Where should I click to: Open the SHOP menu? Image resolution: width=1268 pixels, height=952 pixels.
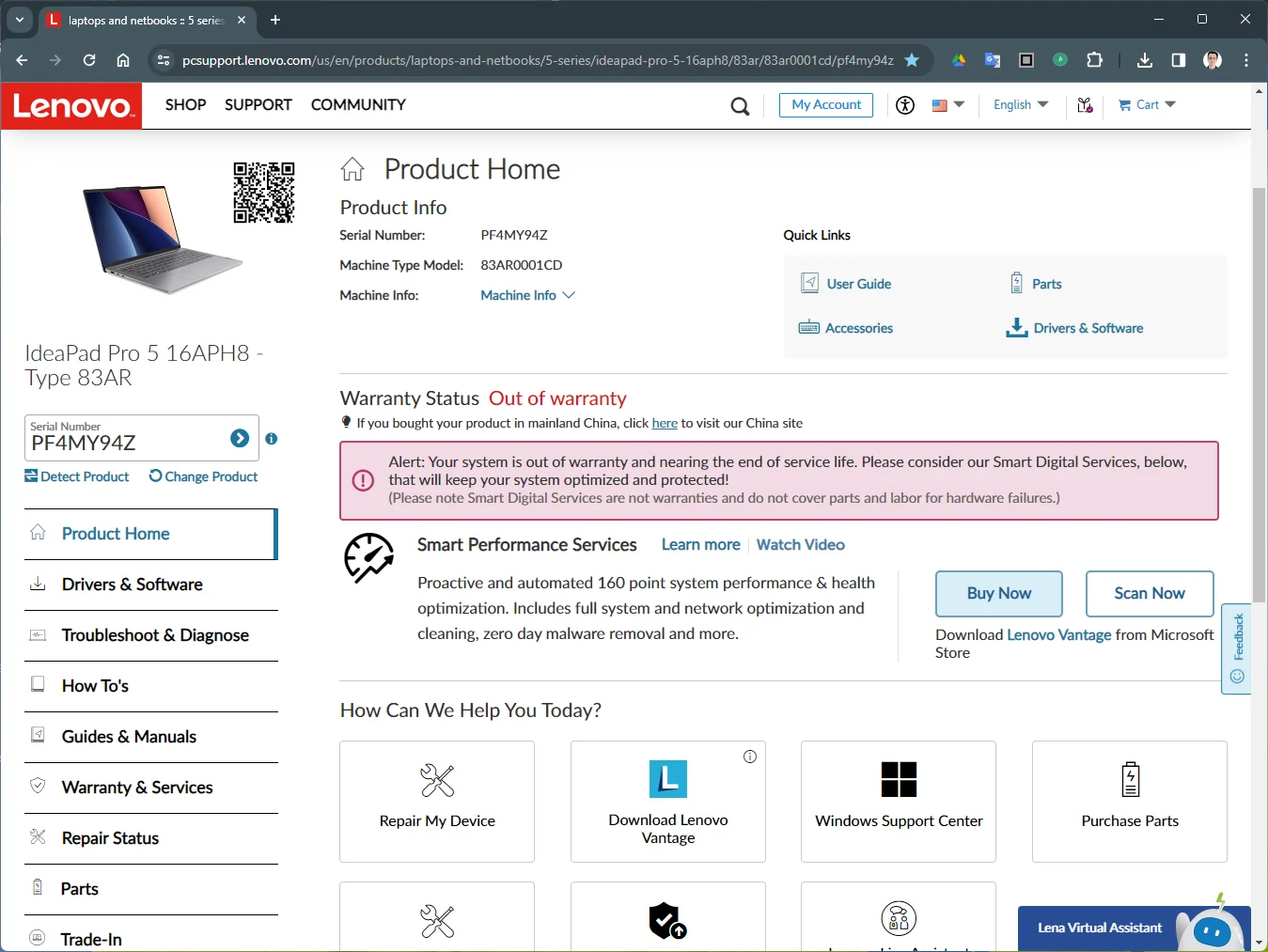[185, 105]
